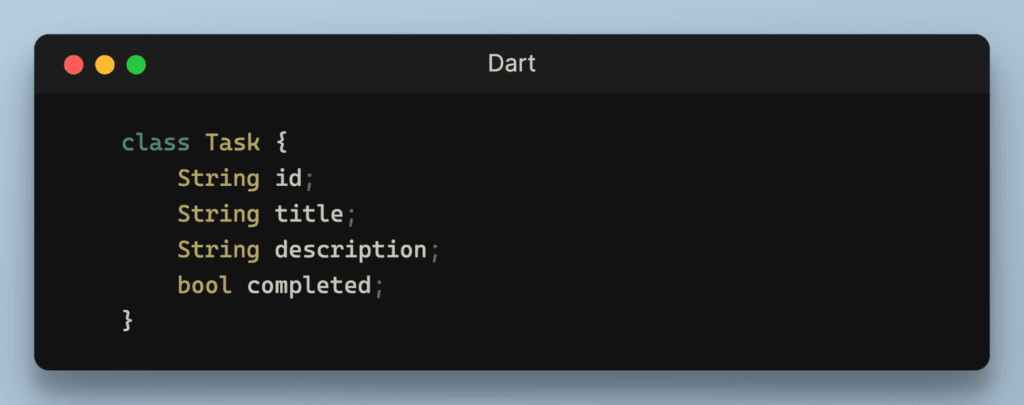Screen dimensions: 1024x405
Task: Click the String type before id
Action: click(219, 178)
